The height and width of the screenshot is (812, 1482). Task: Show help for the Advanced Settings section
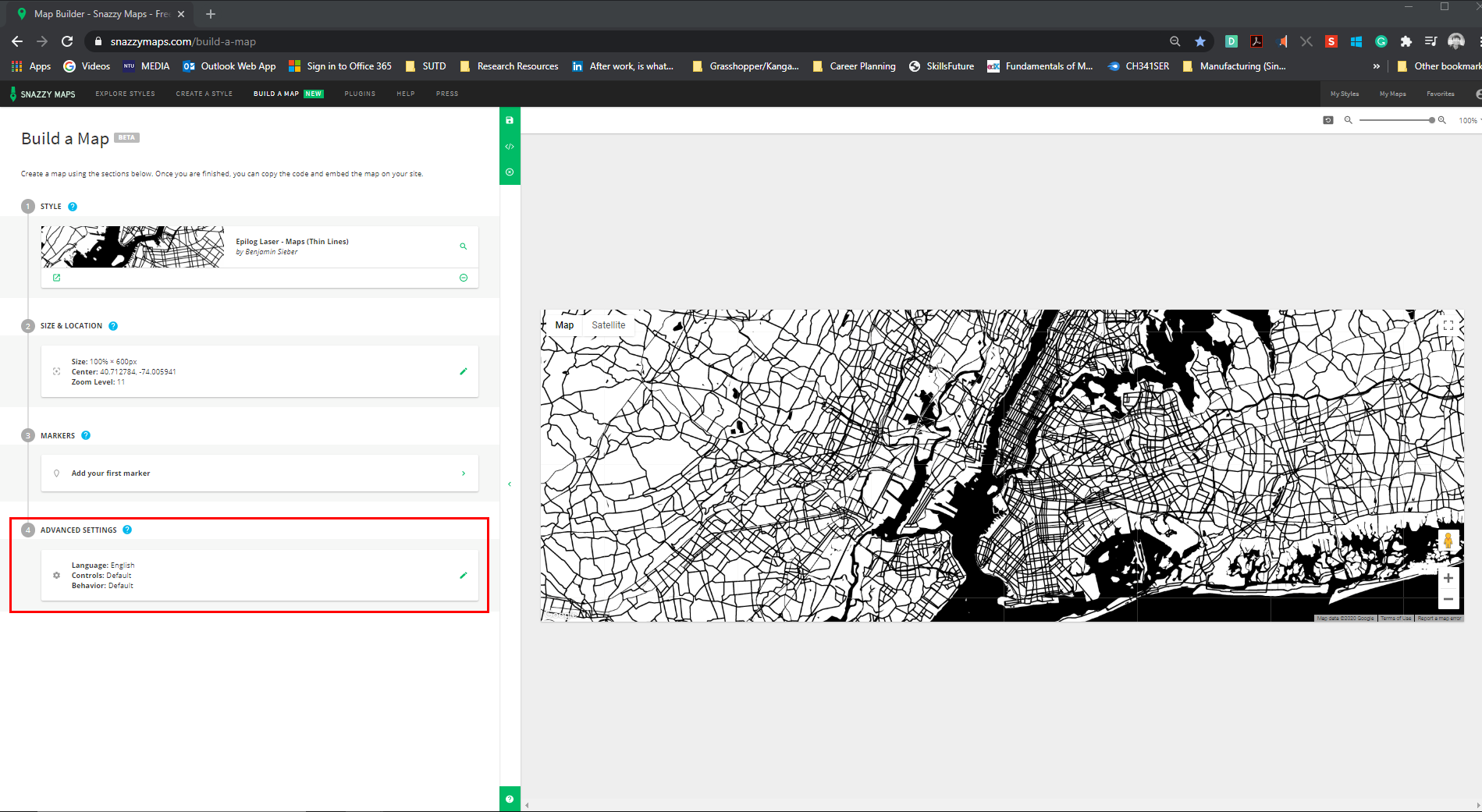click(x=127, y=530)
